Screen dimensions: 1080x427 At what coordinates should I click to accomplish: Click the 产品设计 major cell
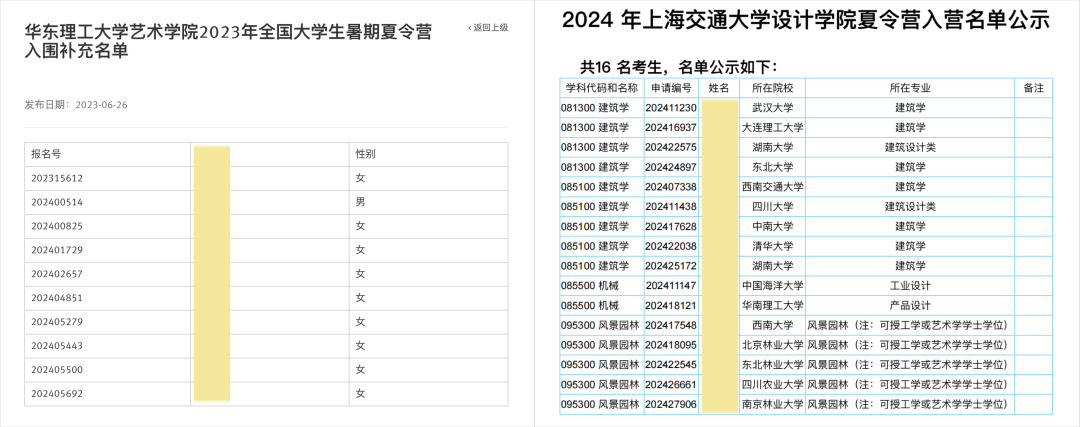tap(910, 305)
